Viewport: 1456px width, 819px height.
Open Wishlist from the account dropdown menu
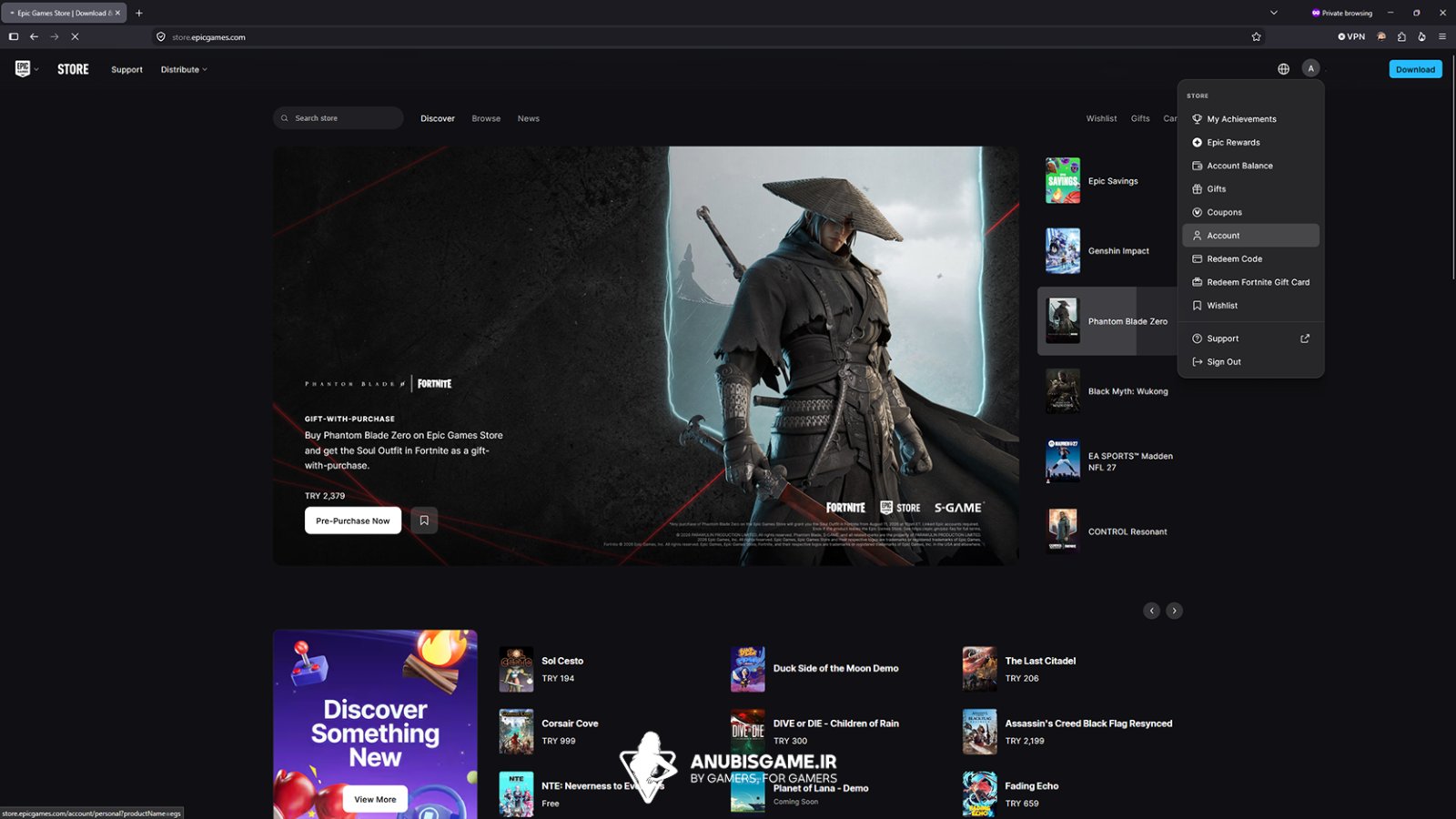1250,306
